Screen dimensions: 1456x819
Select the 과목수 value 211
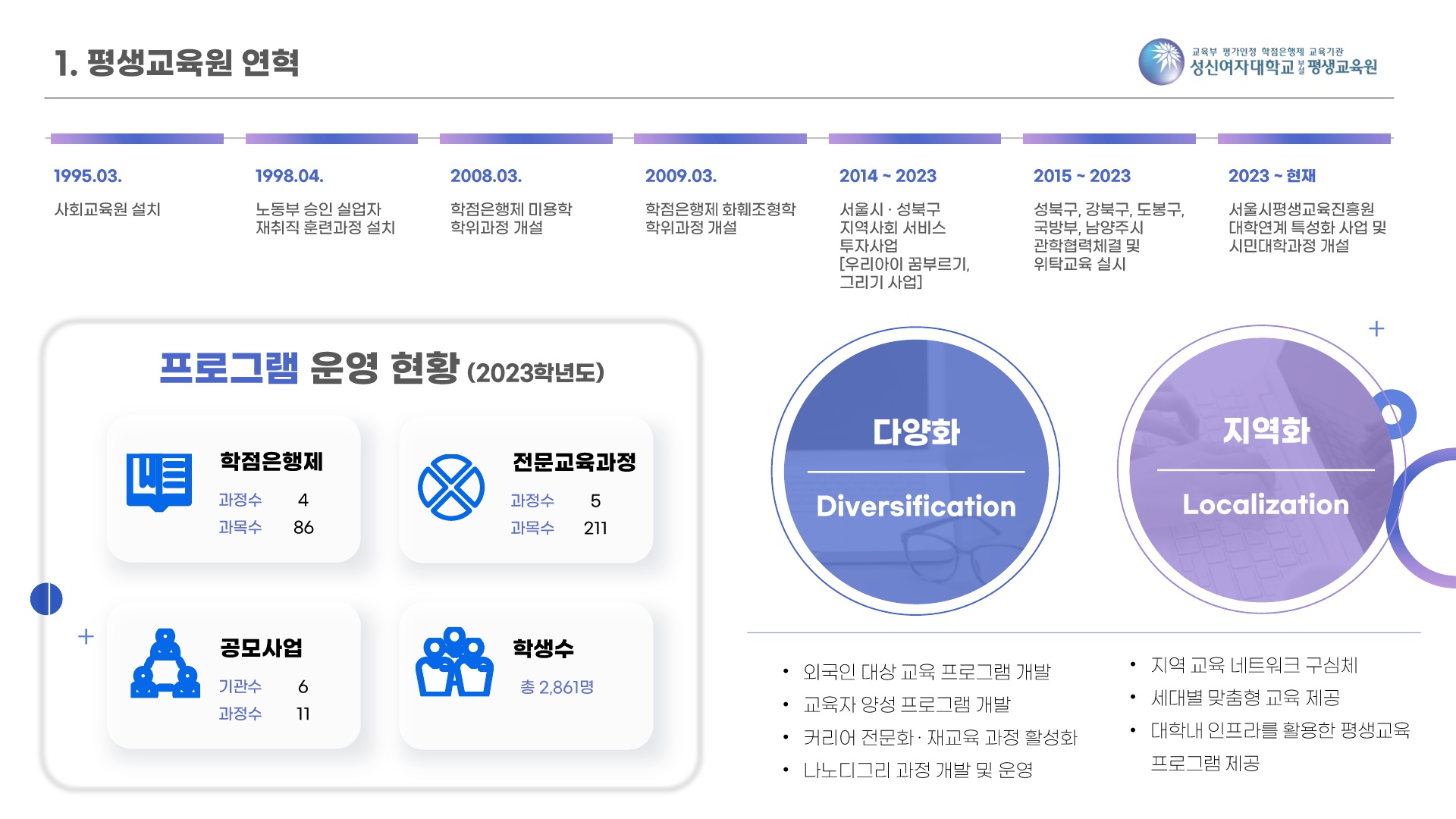click(595, 529)
